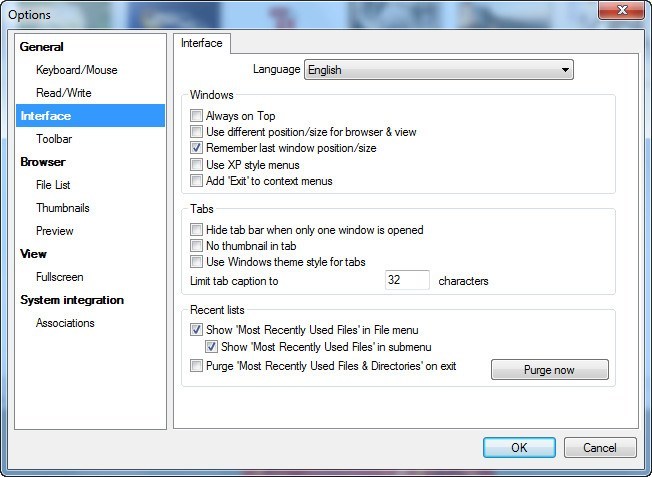
Task: Open the Associations settings page
Action: (65, 323)
